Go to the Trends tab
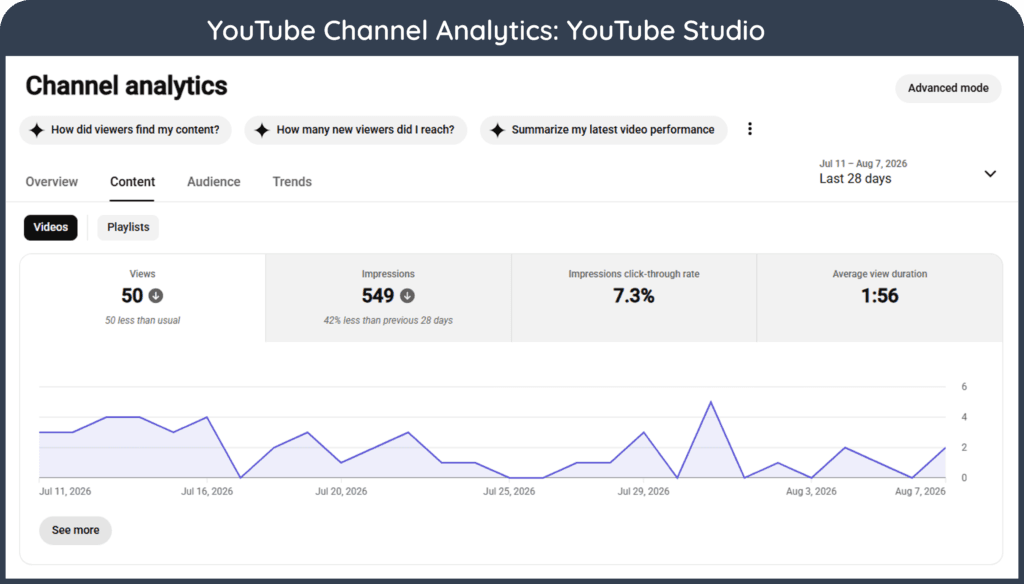 292,182
